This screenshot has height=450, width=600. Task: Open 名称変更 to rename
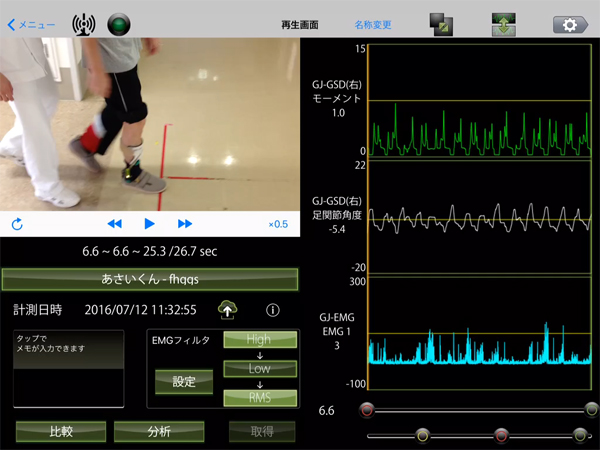373,25
